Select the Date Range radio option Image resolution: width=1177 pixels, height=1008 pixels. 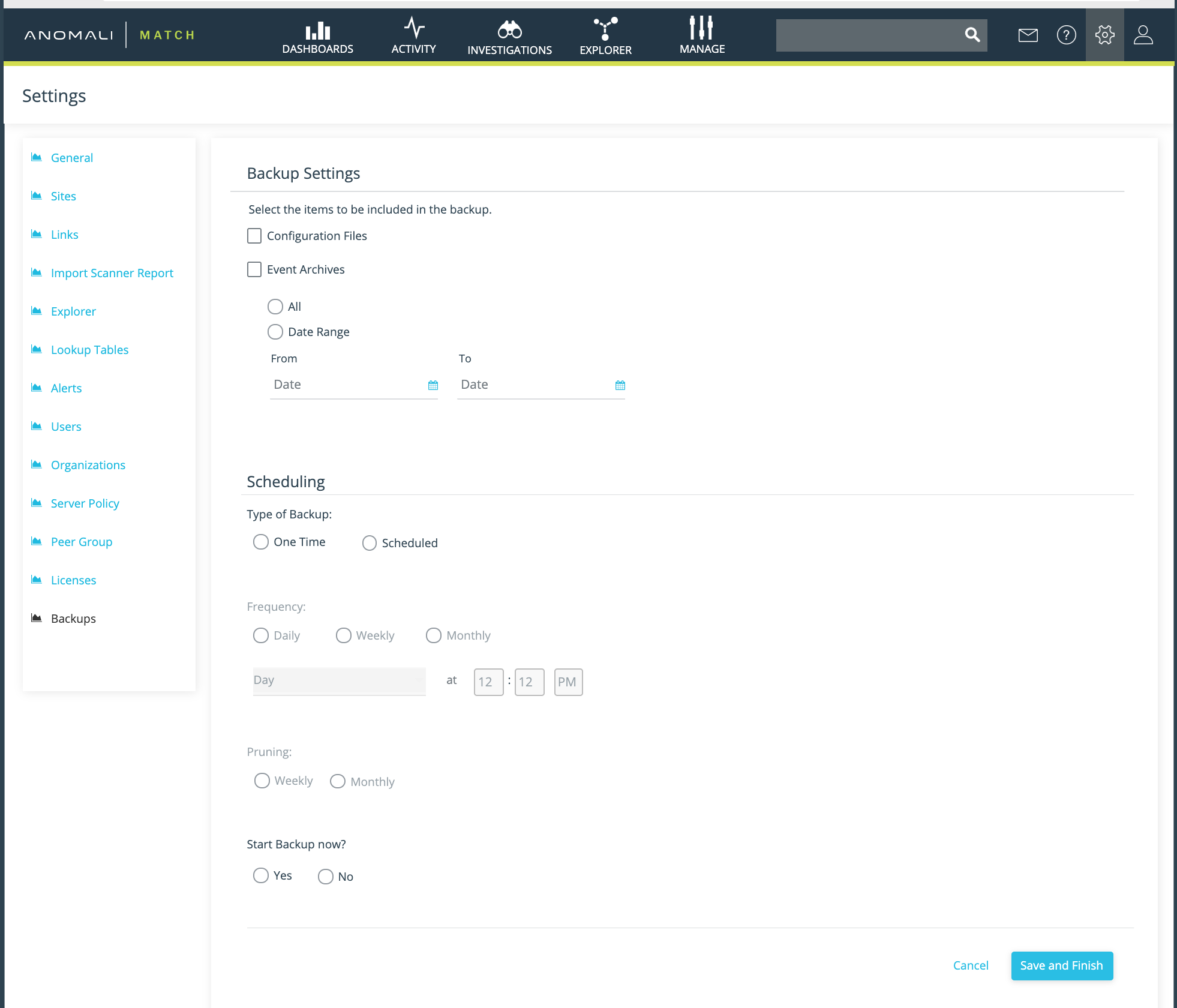pos(275,332)
